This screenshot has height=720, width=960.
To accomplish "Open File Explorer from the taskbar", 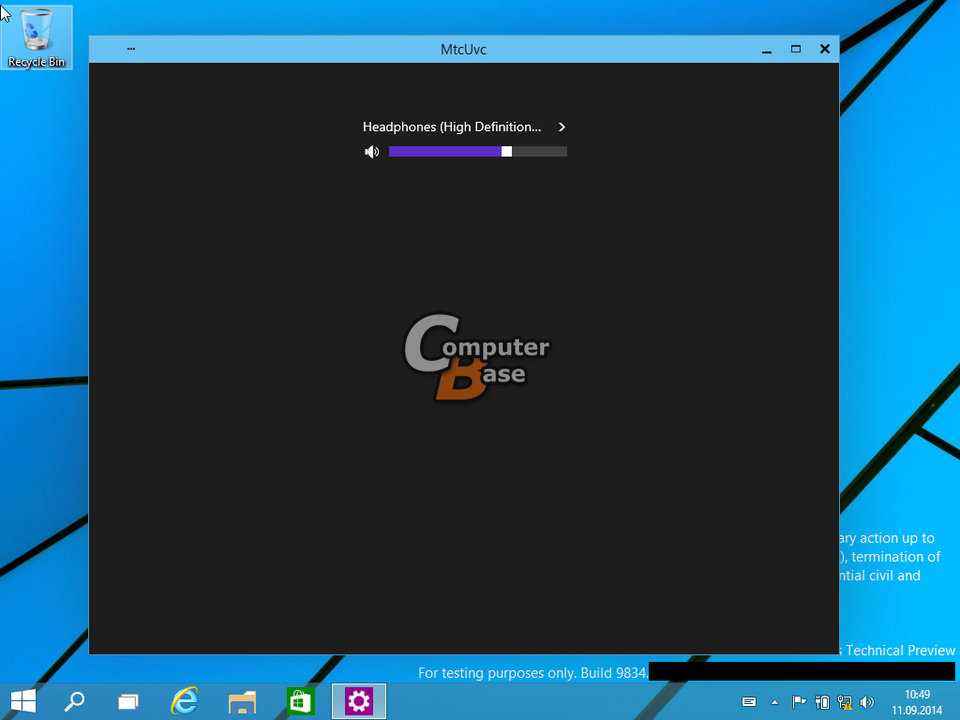I will 242,701.
